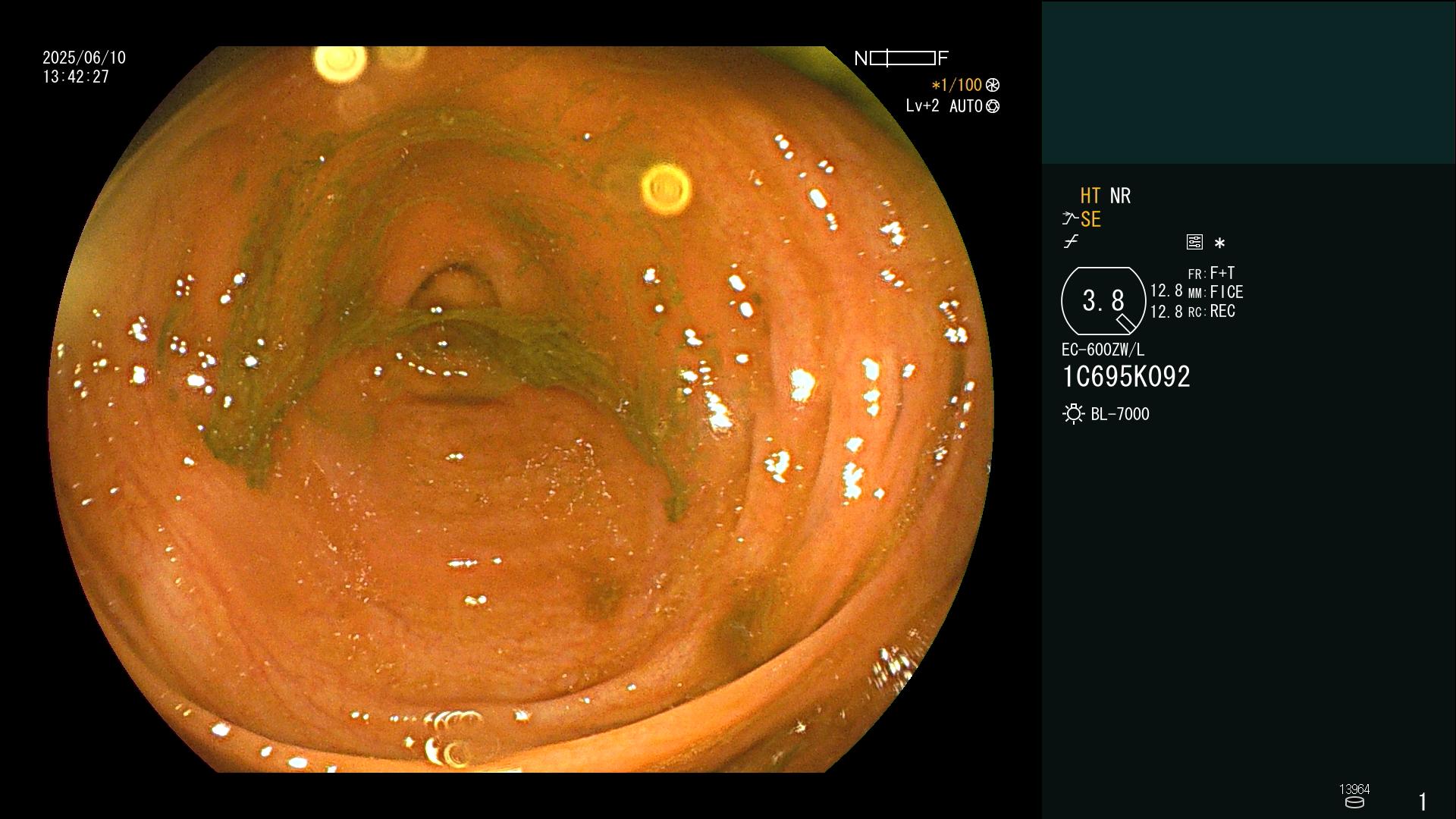Click the structure enhancement curve icon left of SE

[1070, 219]
